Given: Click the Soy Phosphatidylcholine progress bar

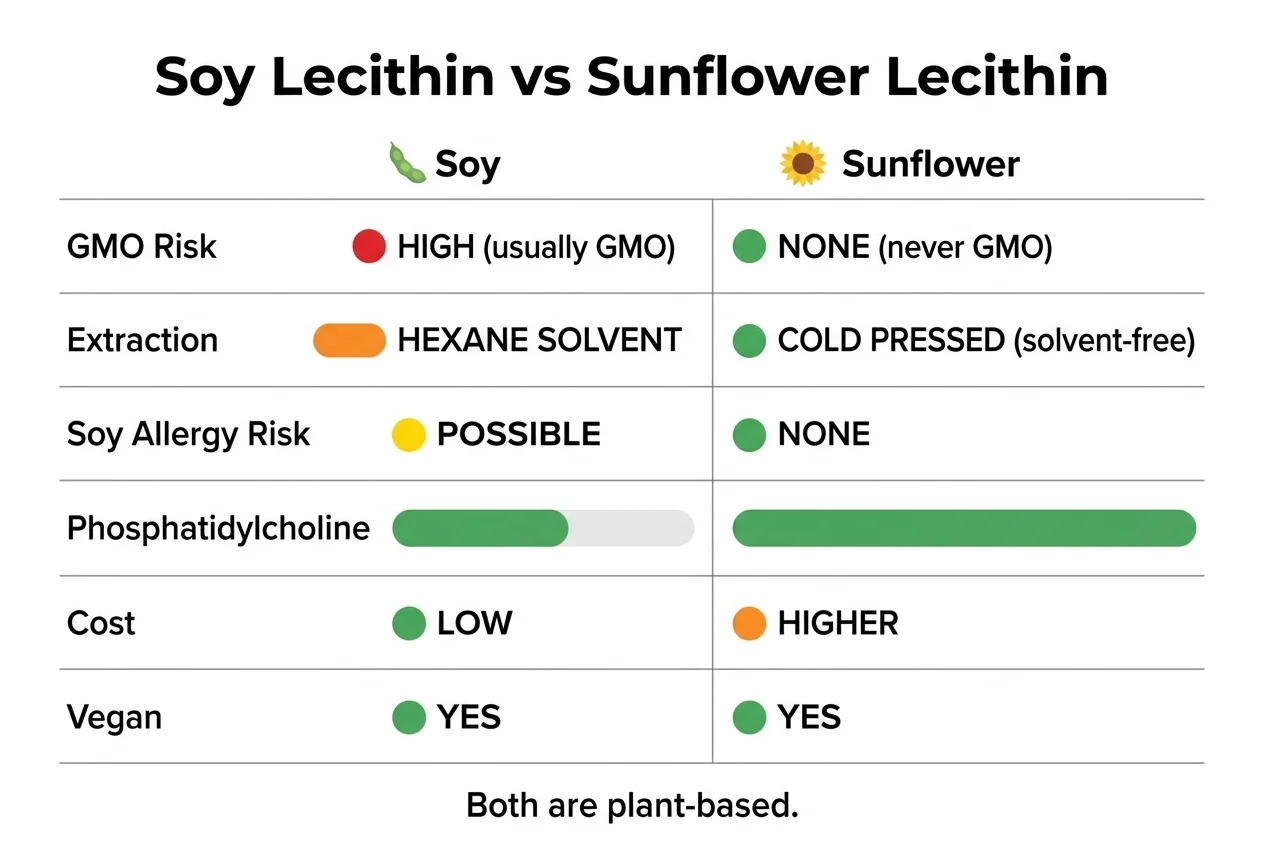Looking at the screenshot, I should [x=543, y=528].
